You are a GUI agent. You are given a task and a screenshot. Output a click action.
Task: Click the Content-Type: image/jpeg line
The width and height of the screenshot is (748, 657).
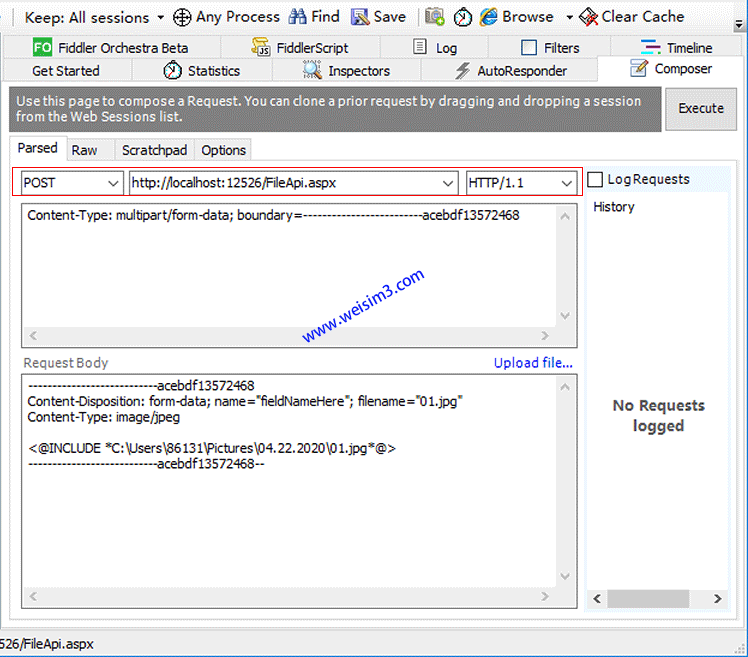(x=104, y=417)
